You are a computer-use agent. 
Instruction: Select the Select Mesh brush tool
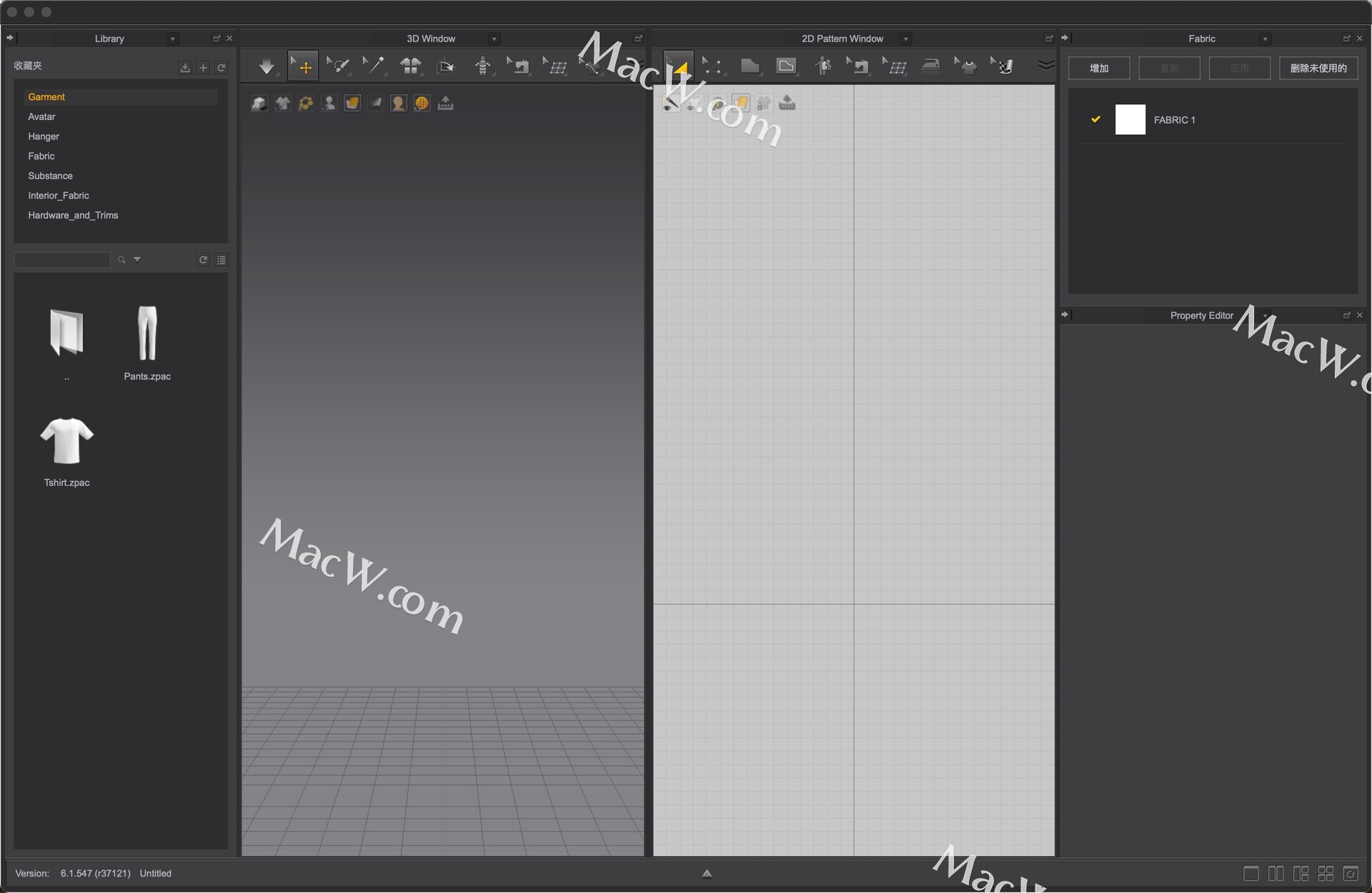tap(338, 66)
